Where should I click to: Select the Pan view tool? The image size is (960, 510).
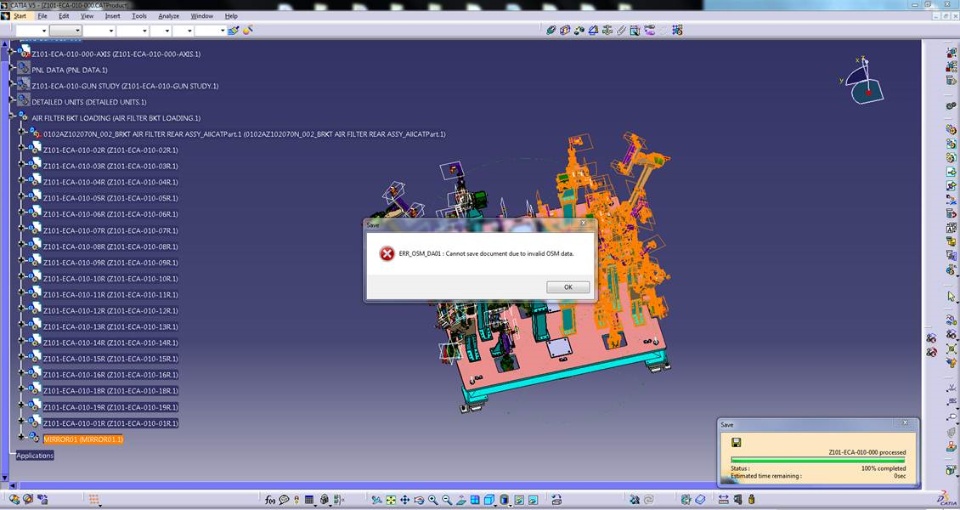(x=405, y=500)
